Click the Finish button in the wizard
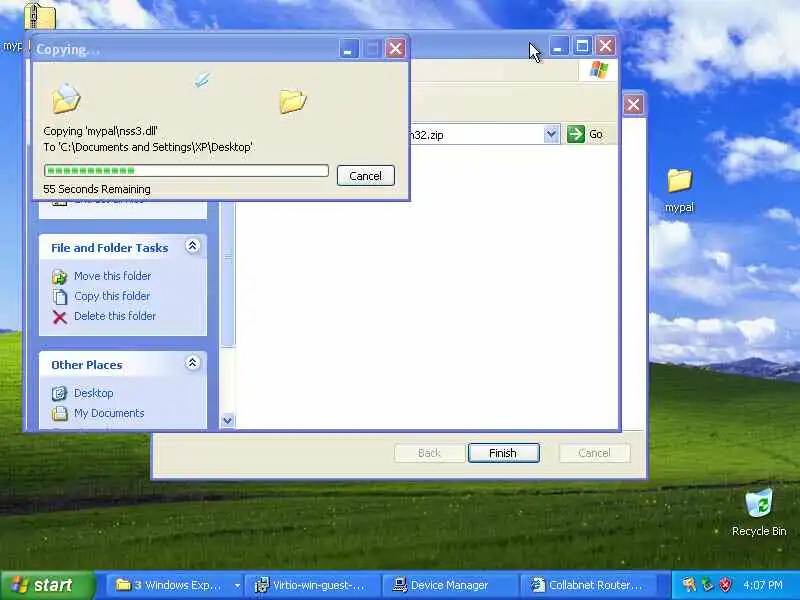Screen dimensions: 800x600 point(503,453)
